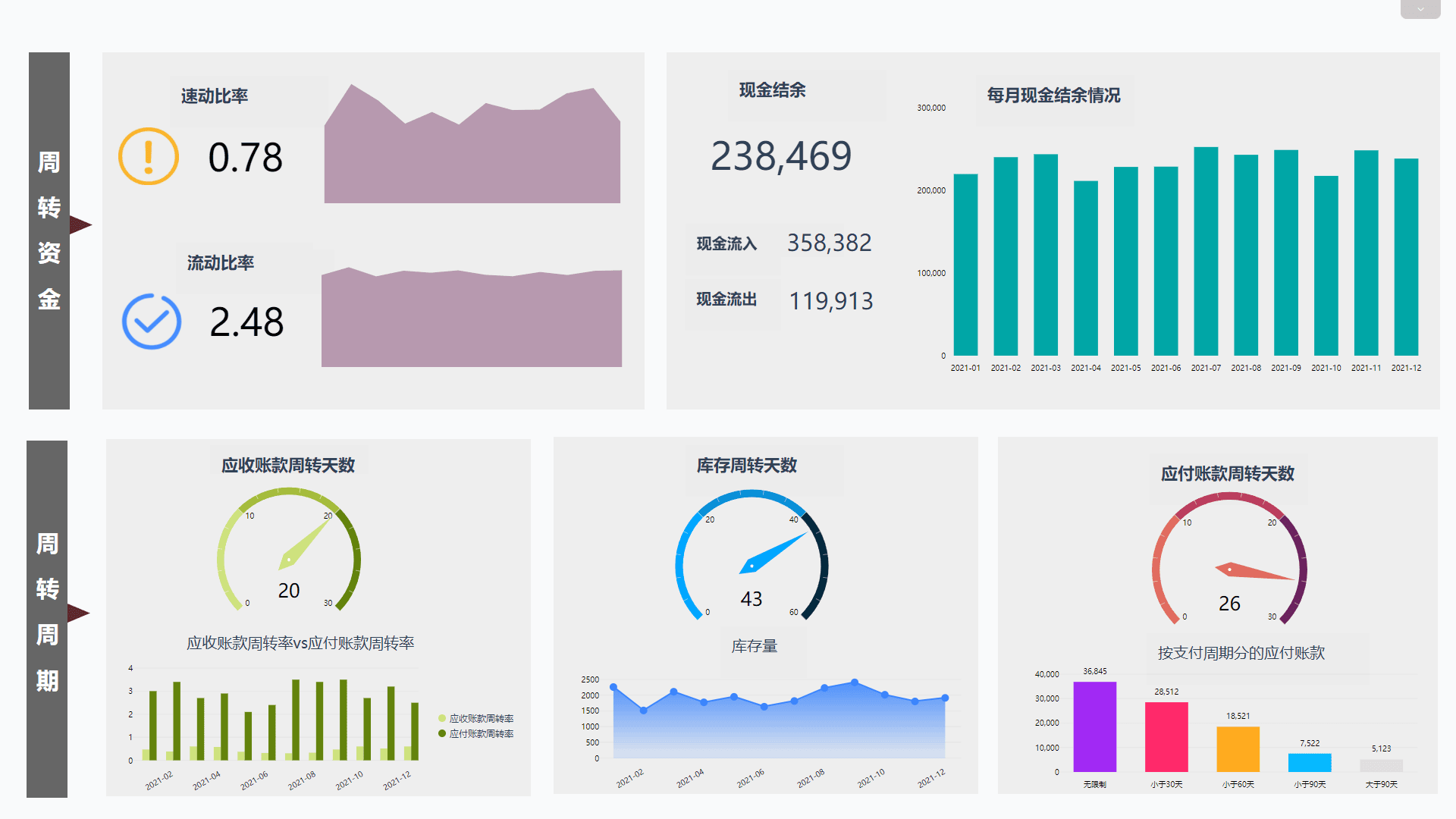Click the gray 大于90天 bar
The height and width of the screenshot is (819, 1456).
point(1382,766)
